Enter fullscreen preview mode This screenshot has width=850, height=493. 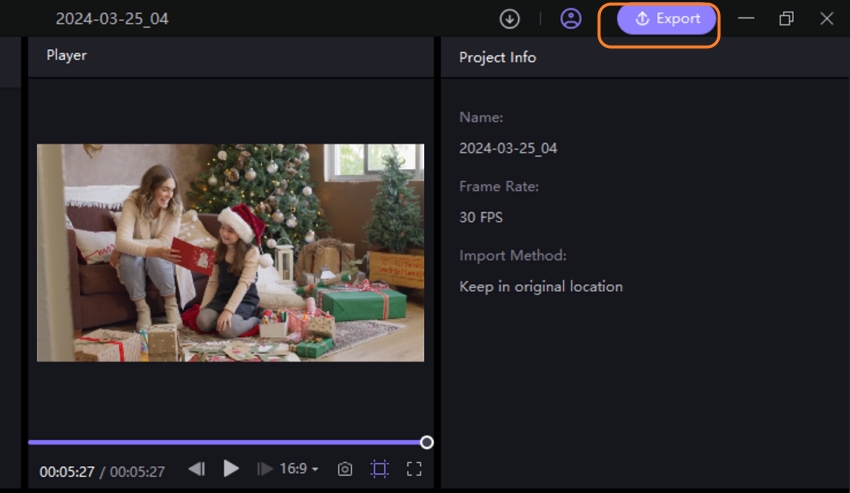point(414,469)
